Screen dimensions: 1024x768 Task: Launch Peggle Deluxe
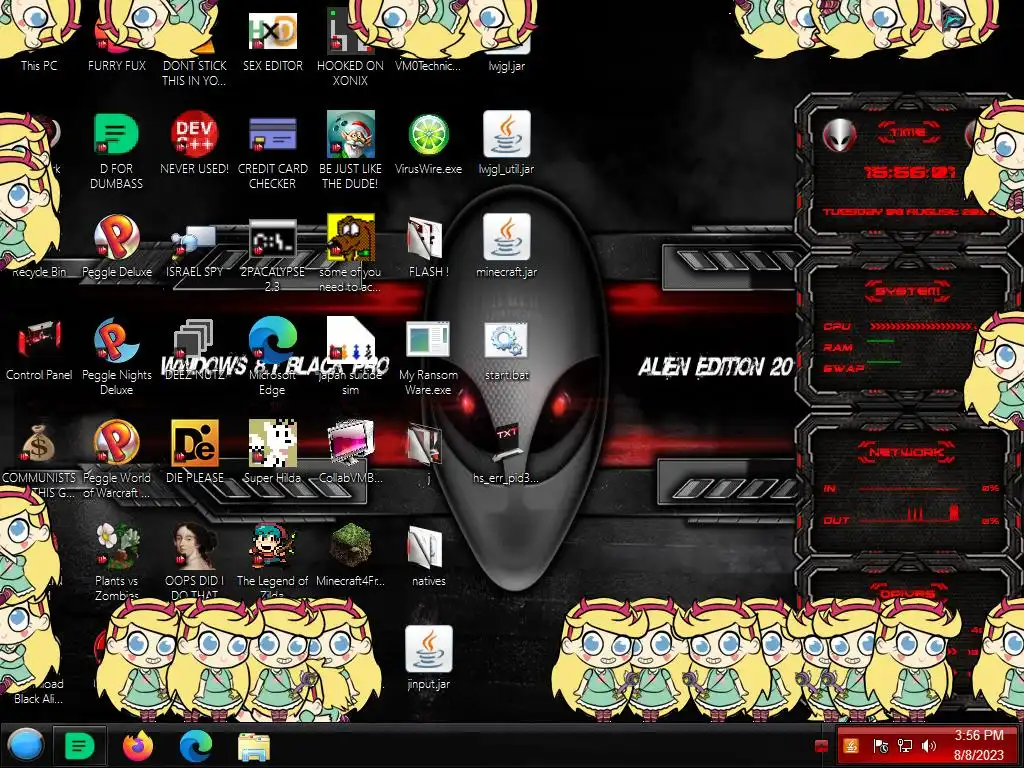coord(116,236)
